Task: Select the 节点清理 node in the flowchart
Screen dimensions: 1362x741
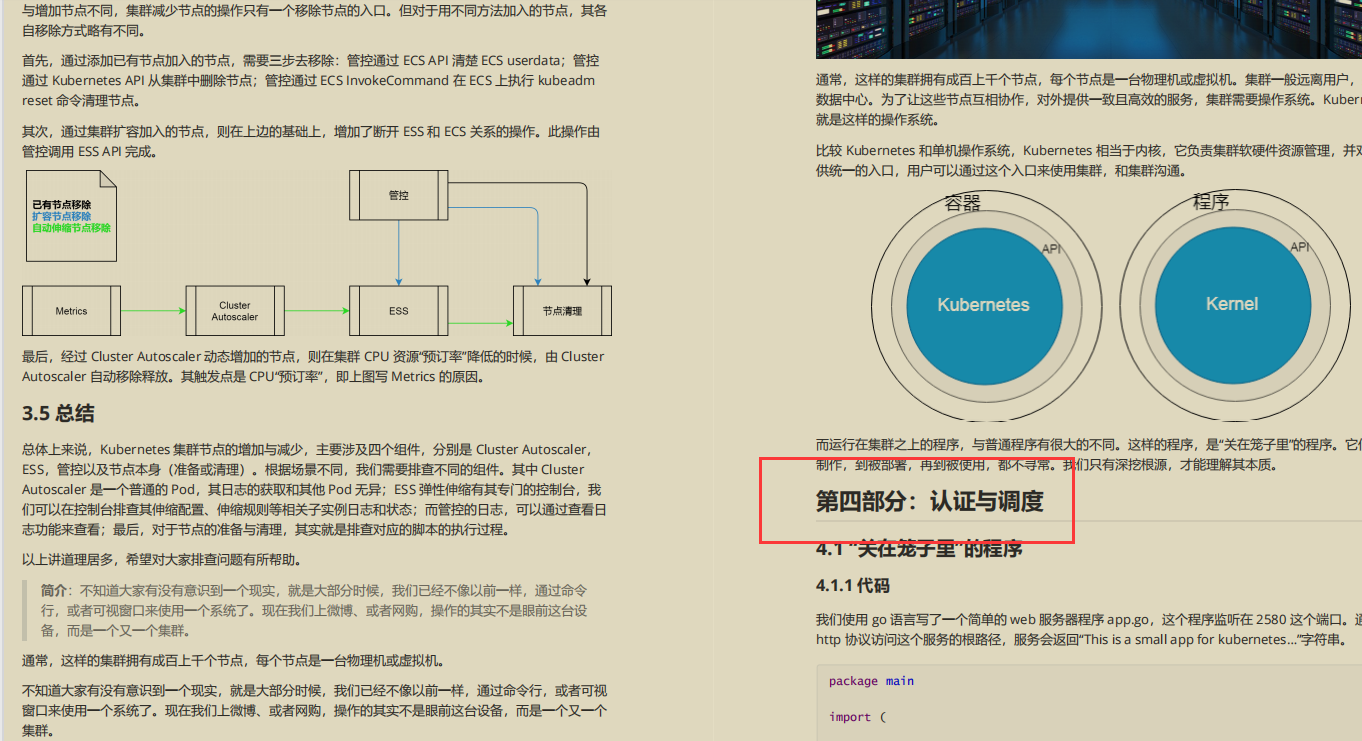Action: [x=561, y=311]
